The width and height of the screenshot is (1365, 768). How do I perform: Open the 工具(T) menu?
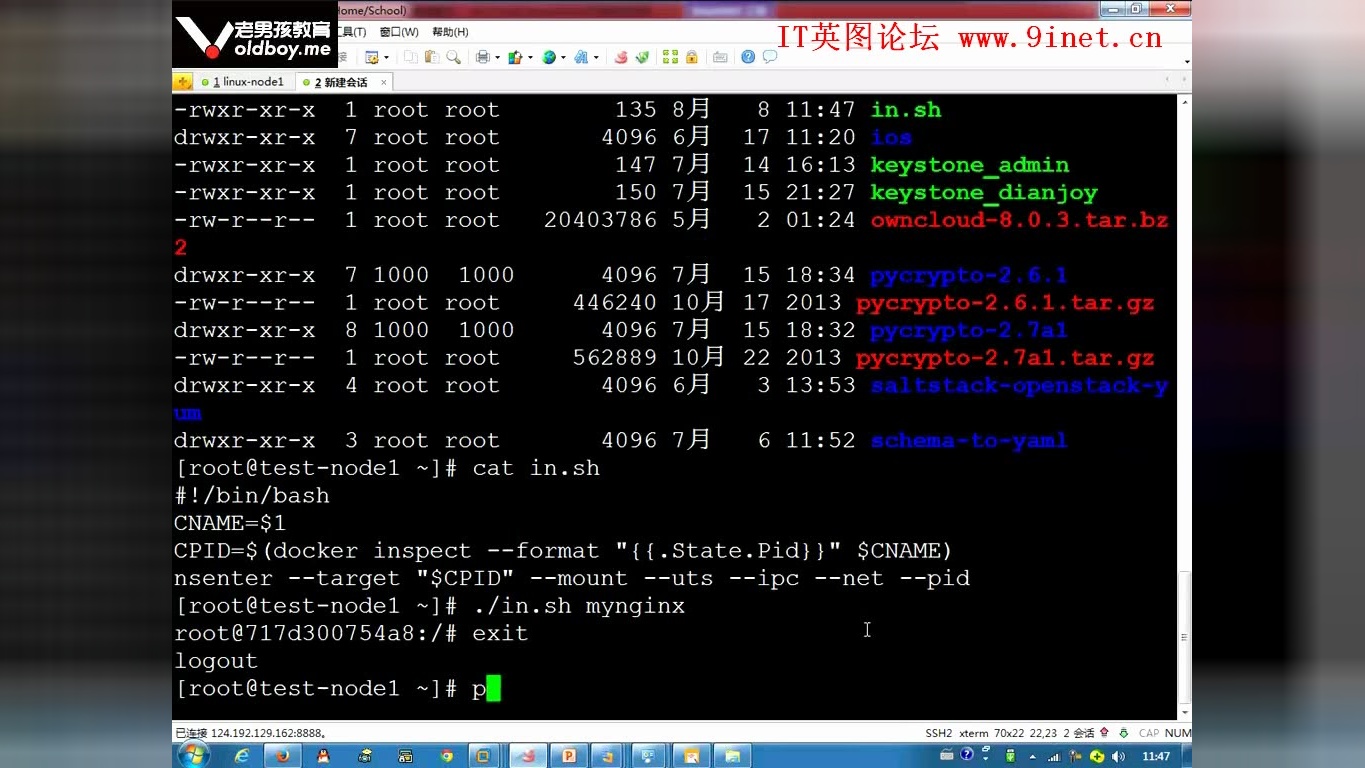pos(353,32)
